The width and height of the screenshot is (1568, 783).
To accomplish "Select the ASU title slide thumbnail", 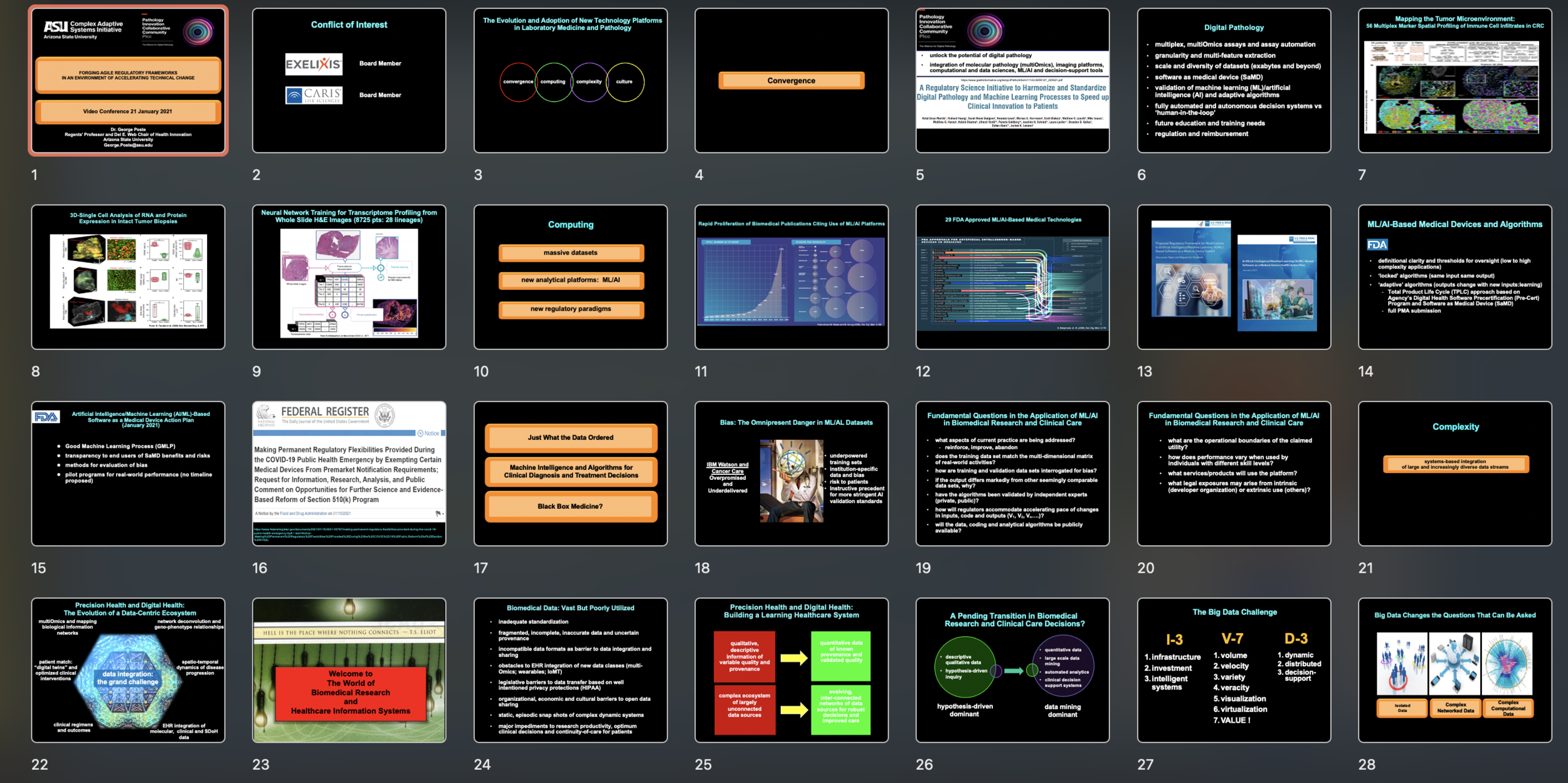I will (x=128, y=80).
